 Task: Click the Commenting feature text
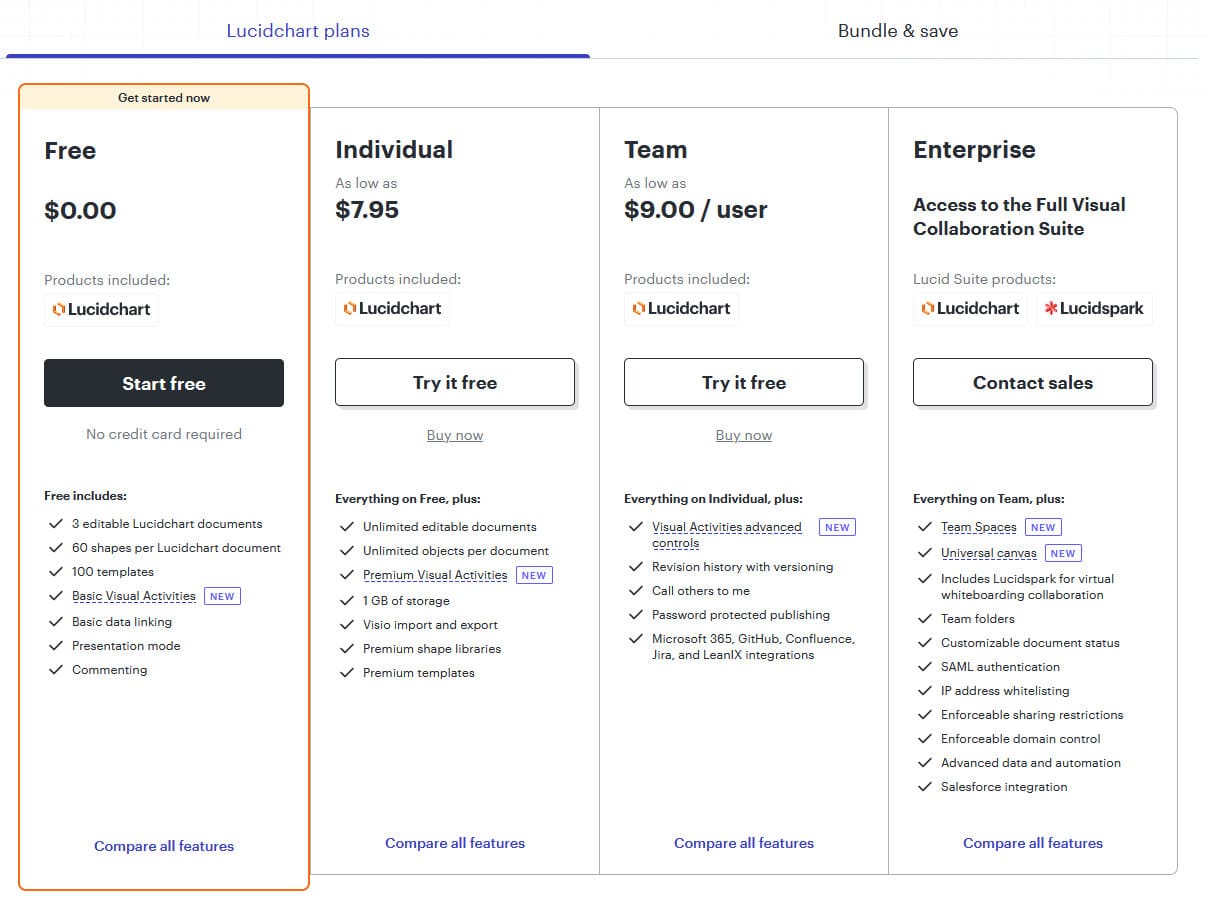click(110, 670)
